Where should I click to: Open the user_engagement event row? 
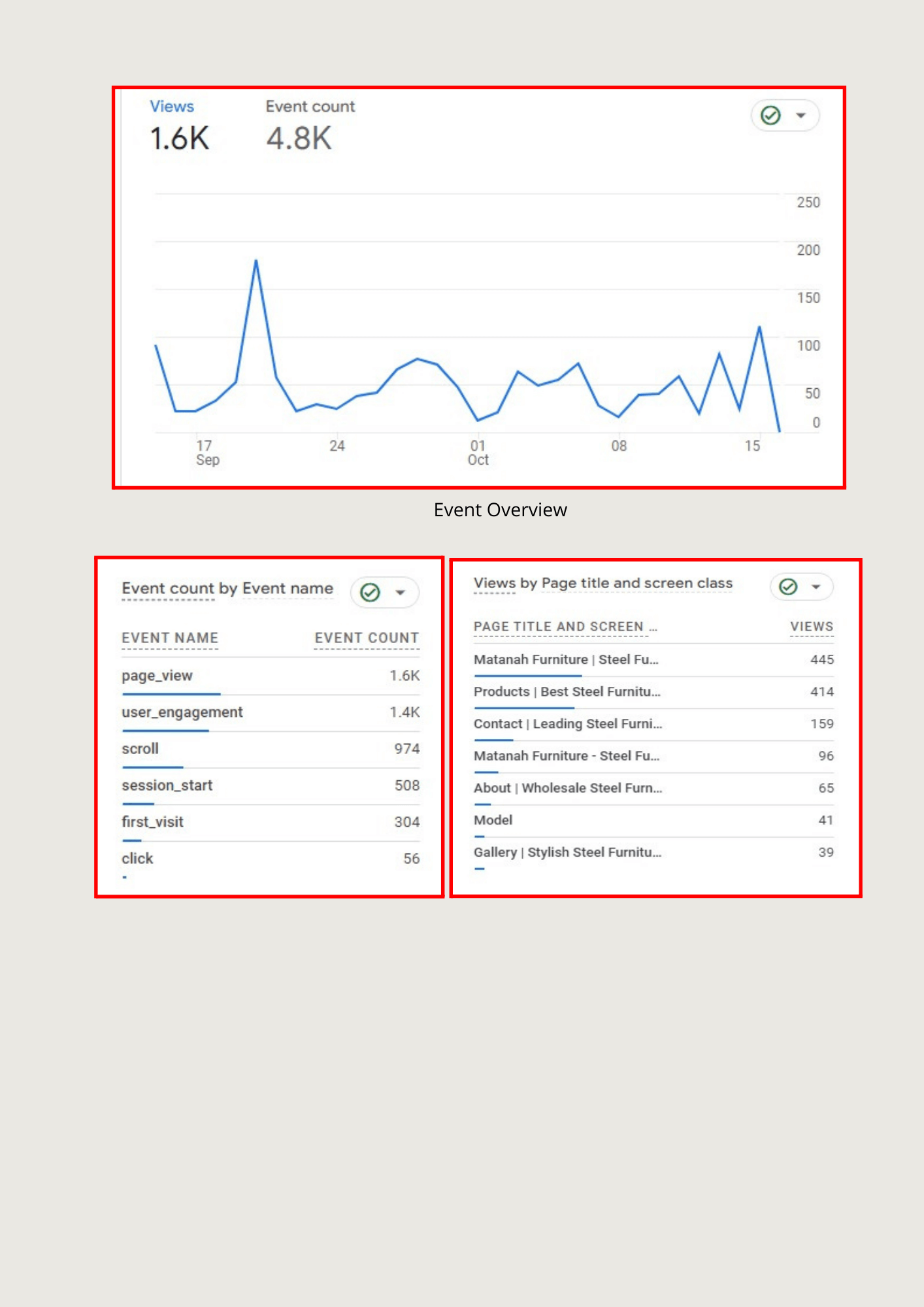click(271, 712)
